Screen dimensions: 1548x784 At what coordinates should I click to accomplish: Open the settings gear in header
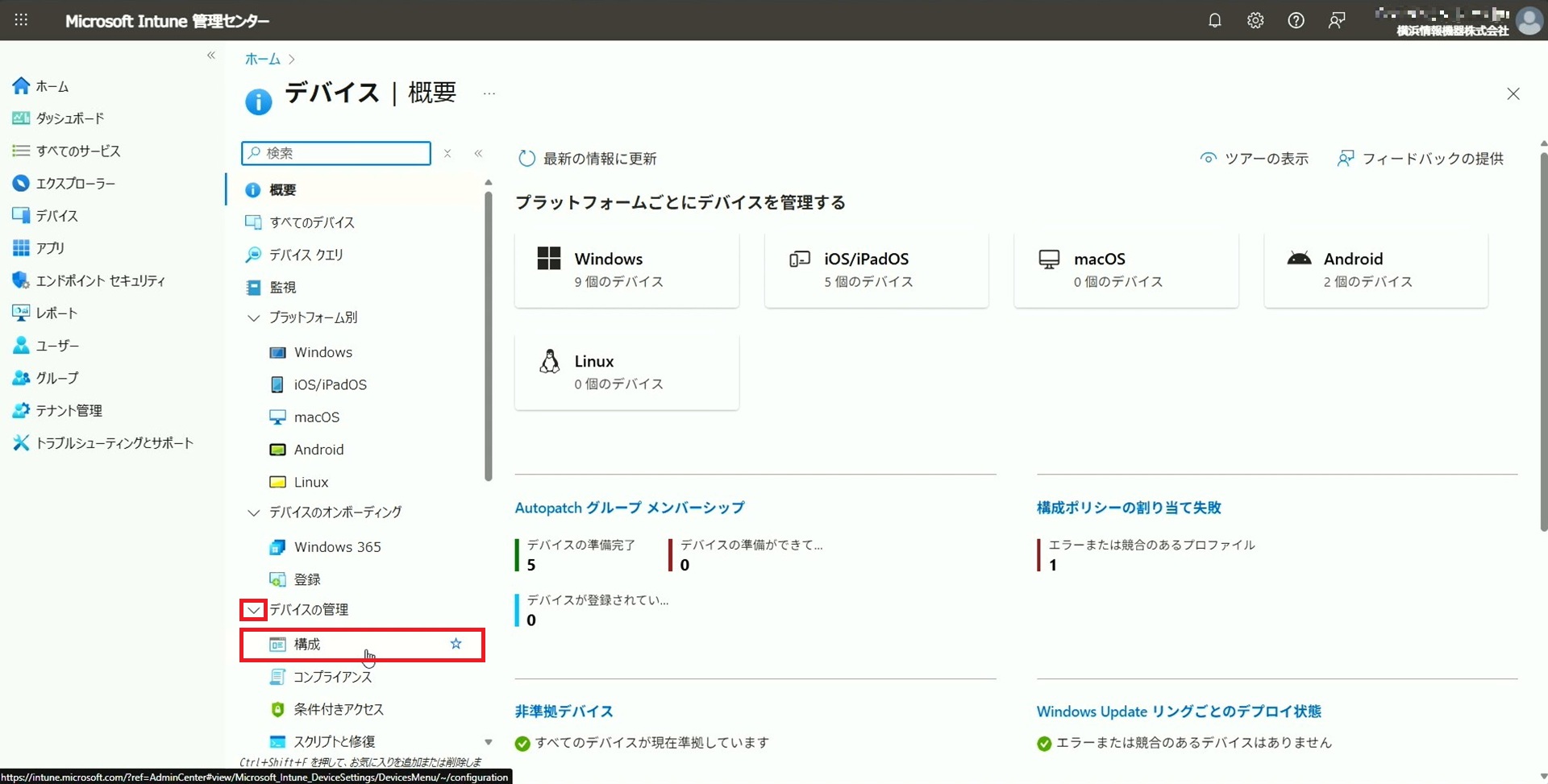1255,21
